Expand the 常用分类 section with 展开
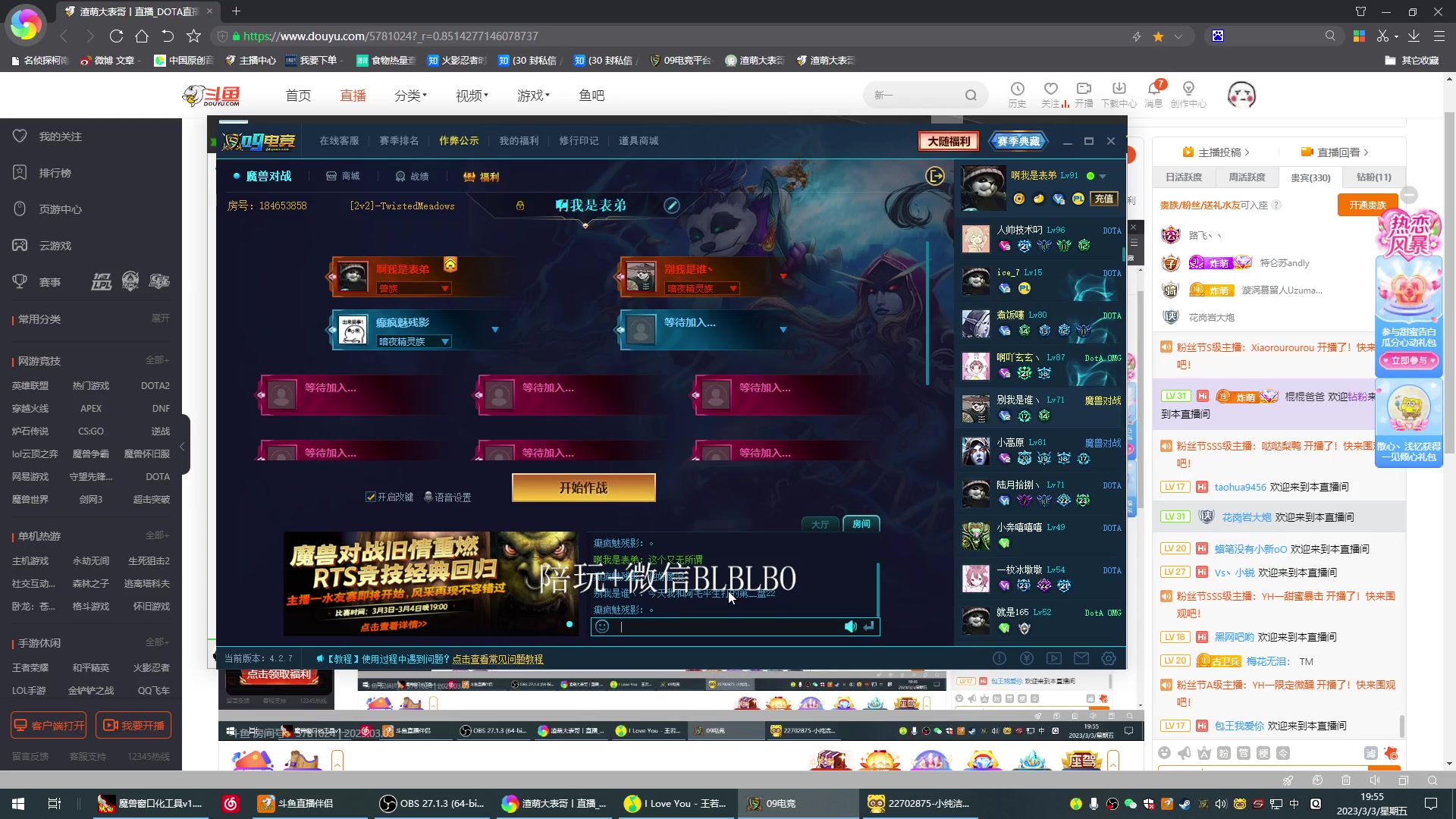1456x819 pixels. pyautogui.click(x=160, y=318)
